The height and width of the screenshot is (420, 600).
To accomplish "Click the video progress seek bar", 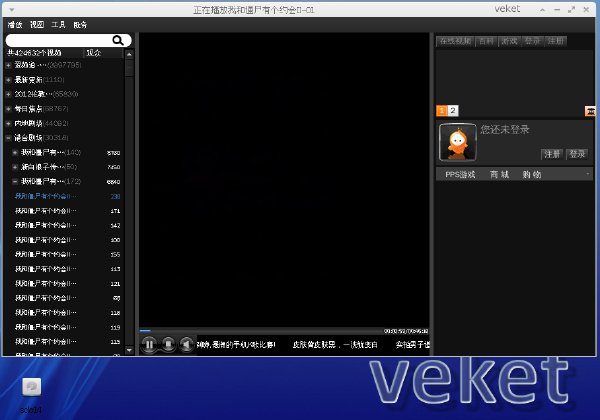I will coord(262,330).
